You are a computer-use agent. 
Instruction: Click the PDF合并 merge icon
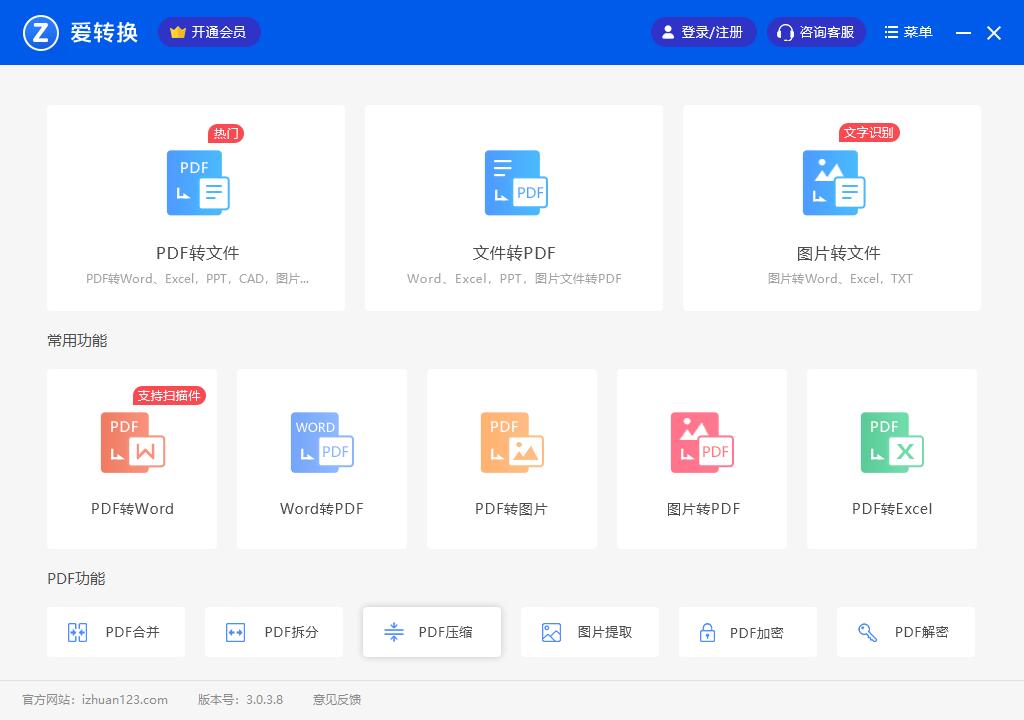[77, 632]
